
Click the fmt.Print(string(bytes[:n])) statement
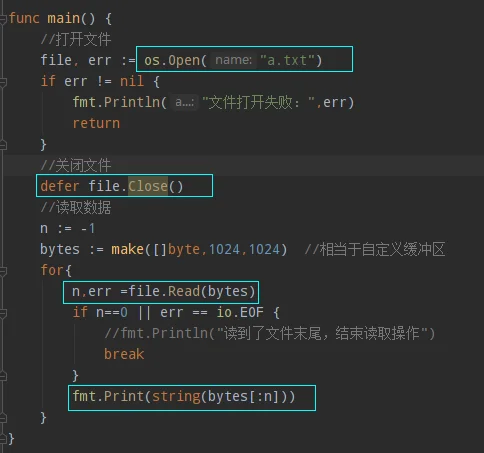click(x=184, y=397)
